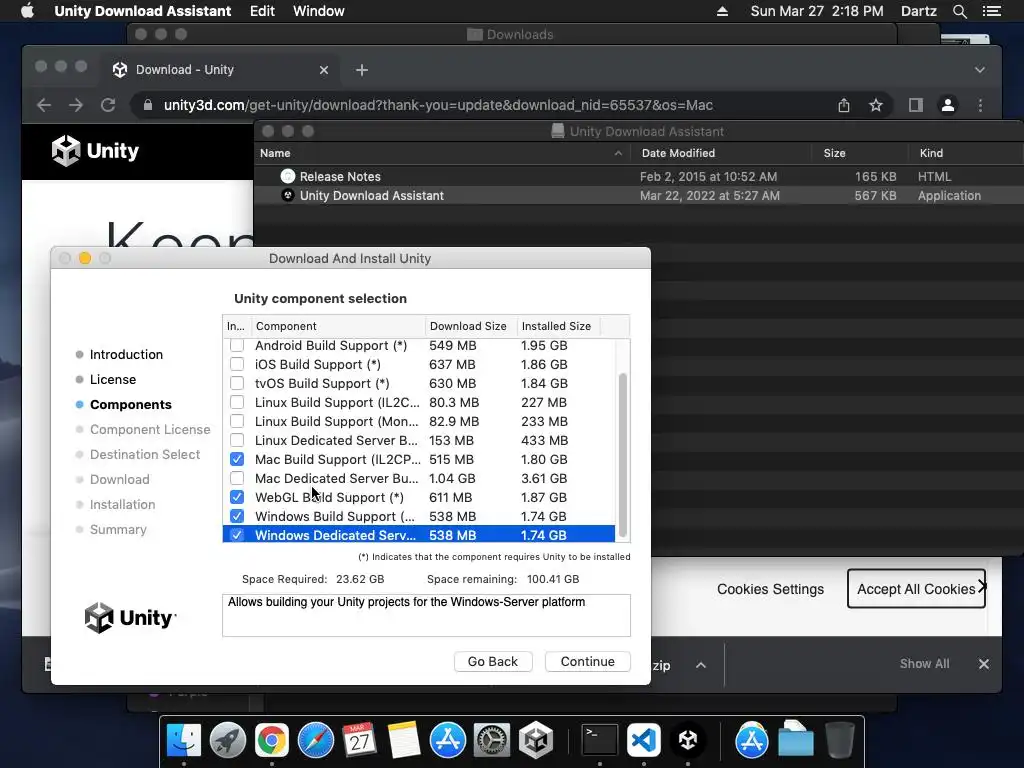Open the Edit menu

(262, 11)
